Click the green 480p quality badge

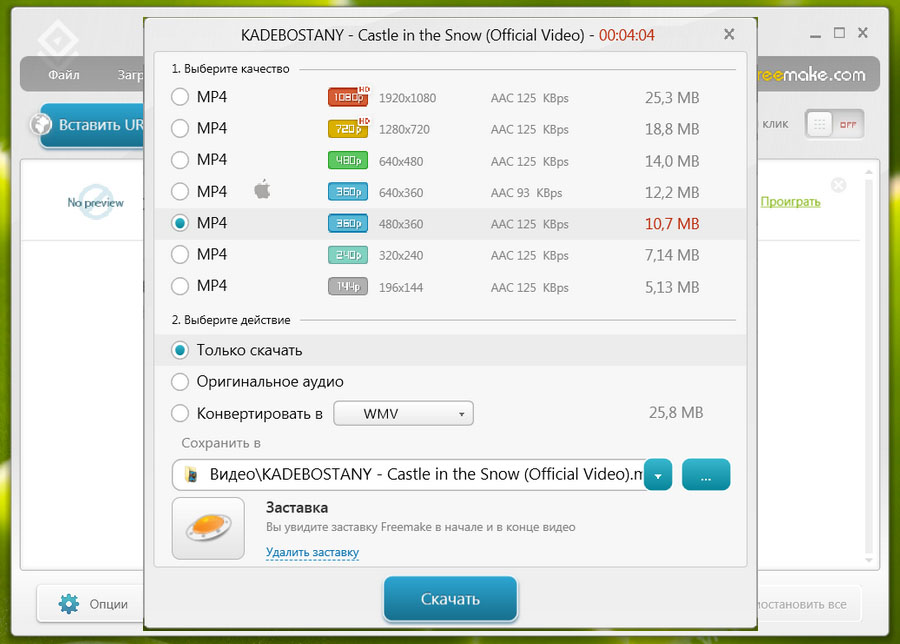pyautogui.click(x=348, y=160)
